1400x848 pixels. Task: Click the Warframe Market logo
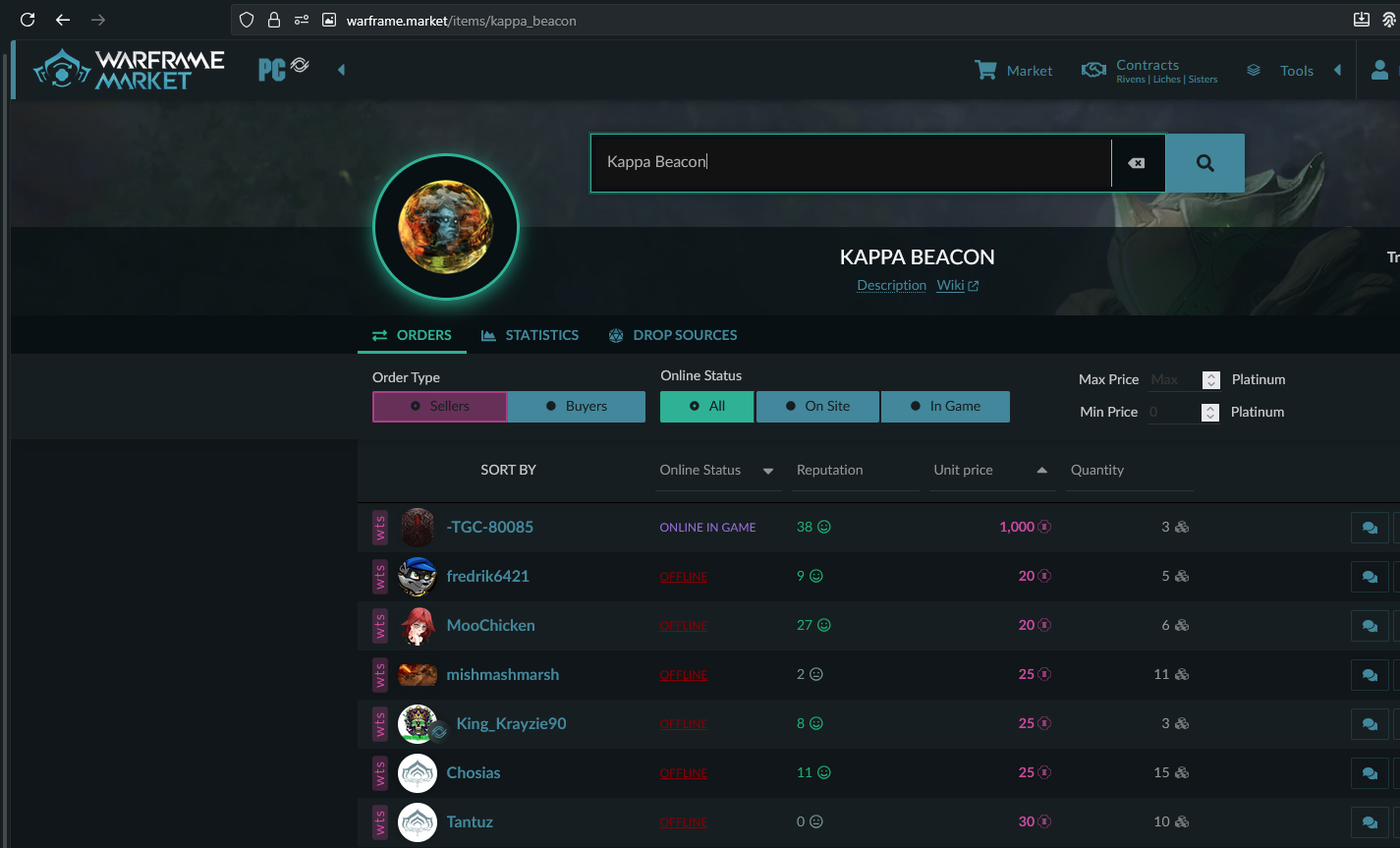coord(129,70)
